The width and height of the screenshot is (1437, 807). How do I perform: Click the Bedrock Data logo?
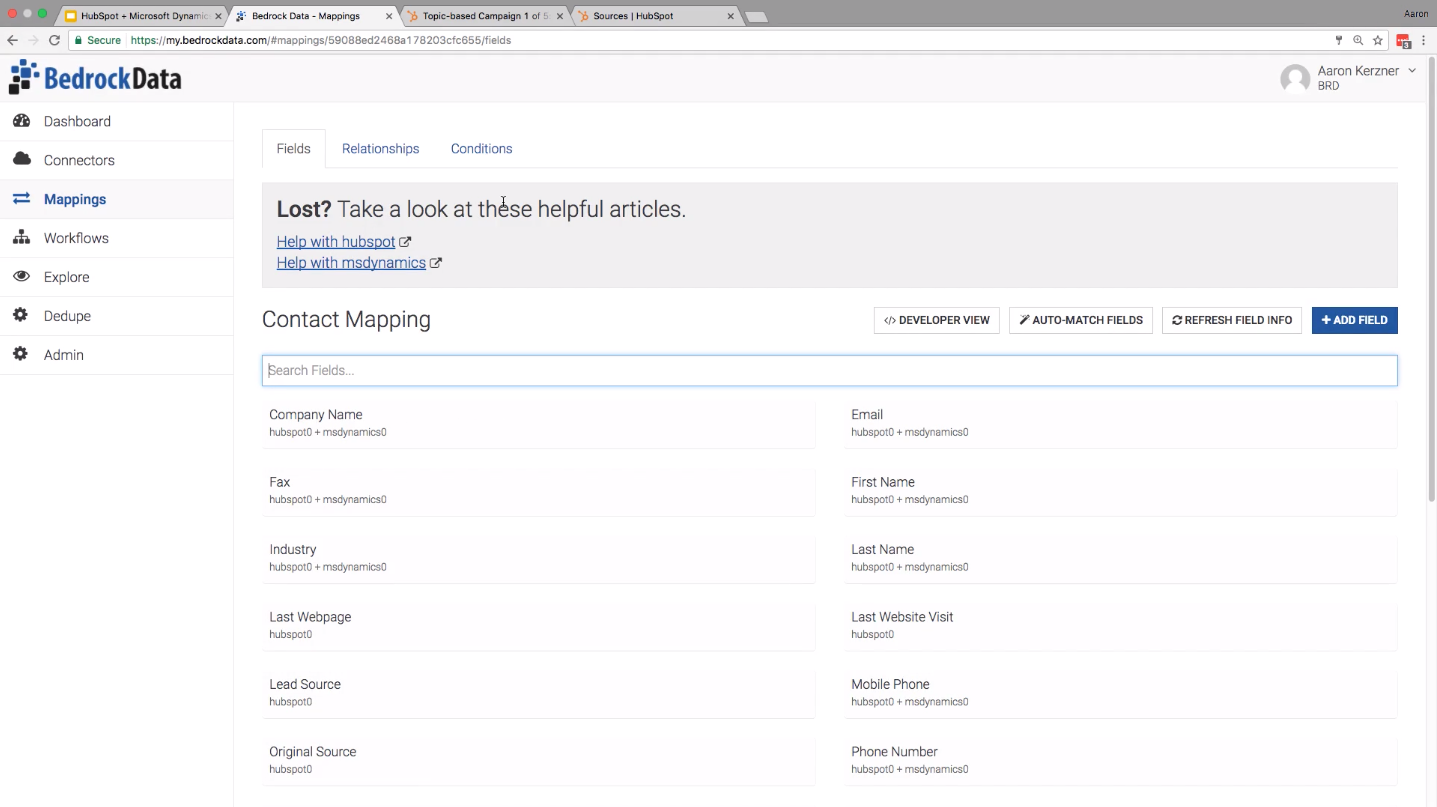(x=95, y=78)
